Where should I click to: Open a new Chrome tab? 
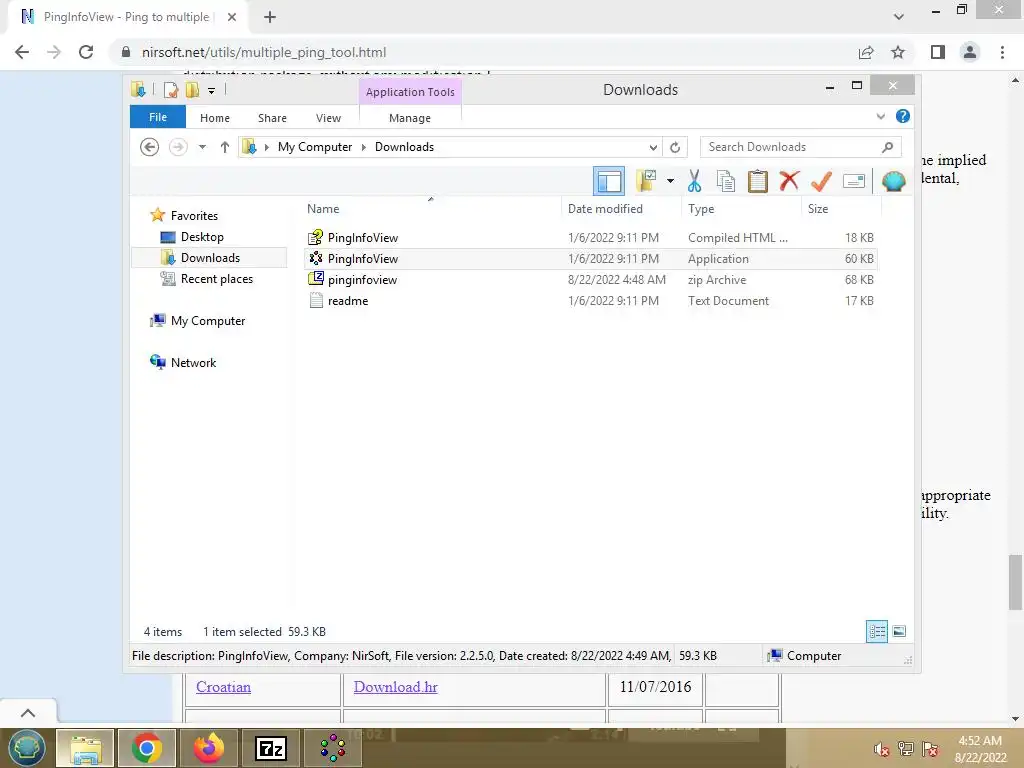tap(270, 17)
